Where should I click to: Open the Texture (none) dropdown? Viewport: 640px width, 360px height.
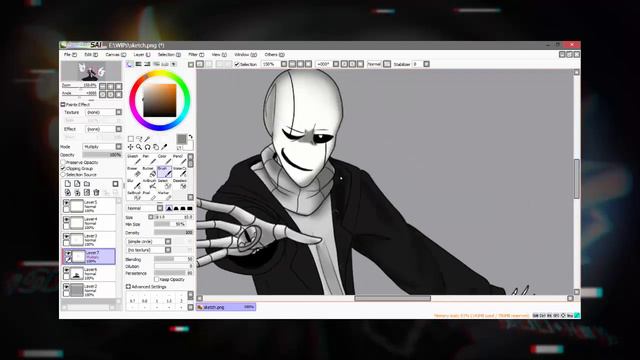click(x=104, y=112)
